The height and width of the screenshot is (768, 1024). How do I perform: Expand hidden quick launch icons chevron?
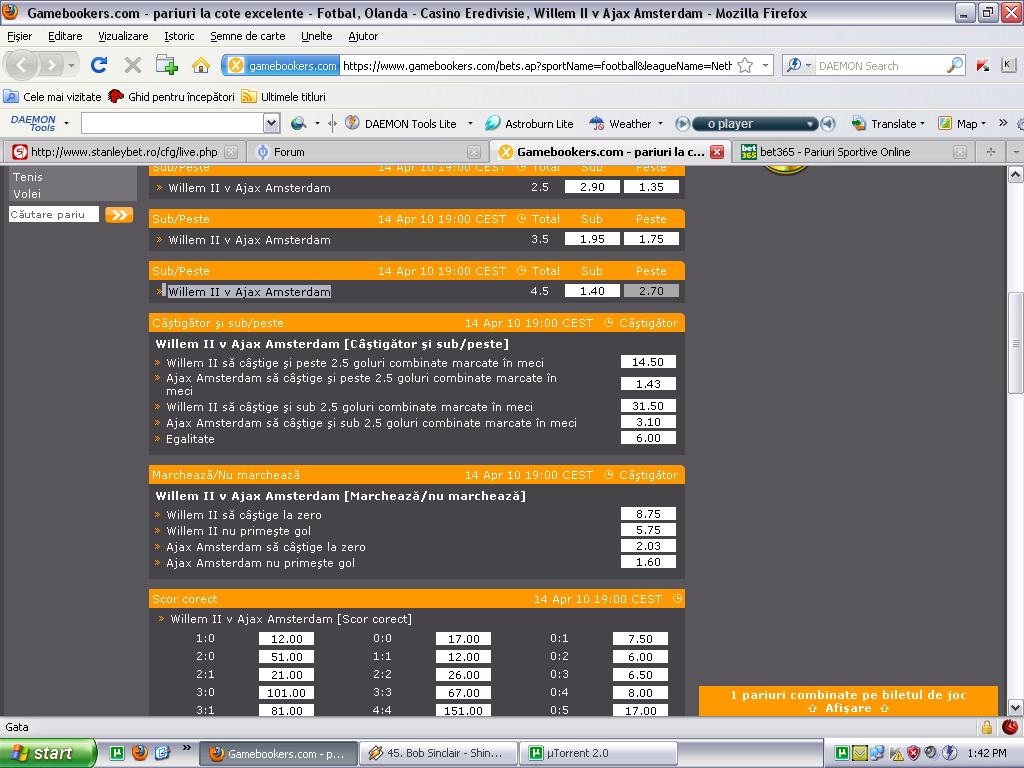[186, 747]
